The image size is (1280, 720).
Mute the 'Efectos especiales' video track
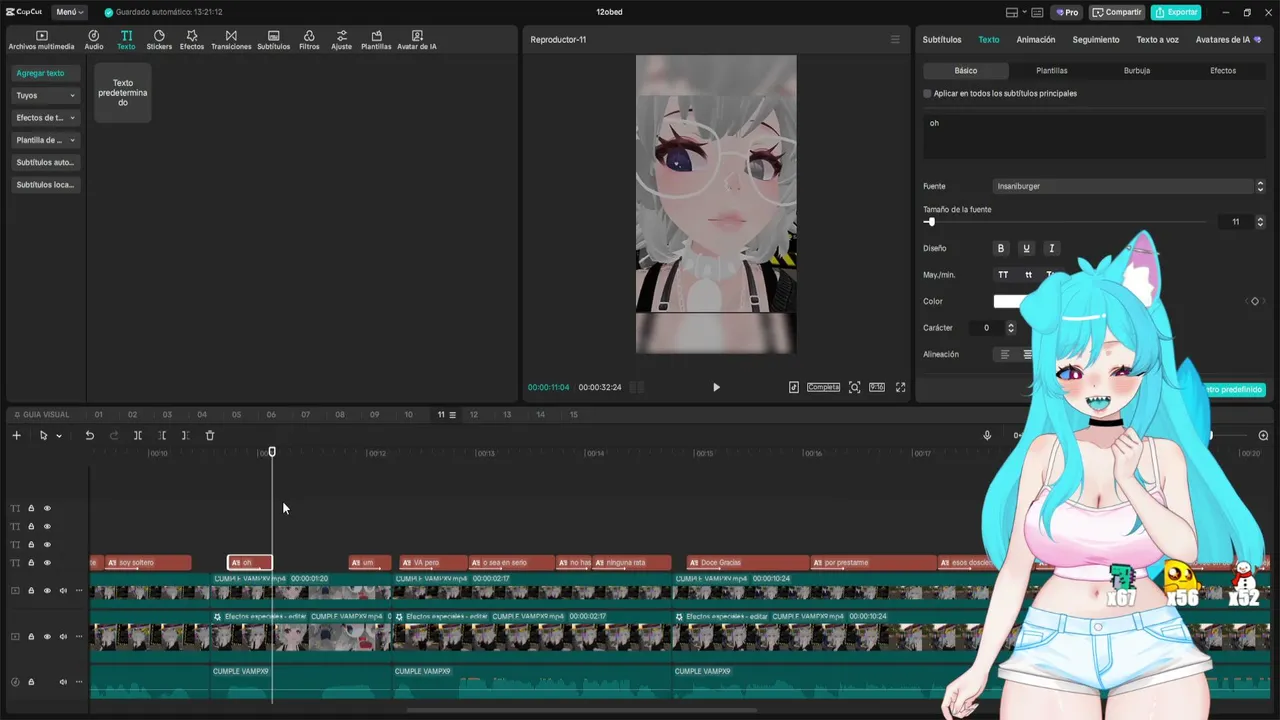[x=63, y=636]
